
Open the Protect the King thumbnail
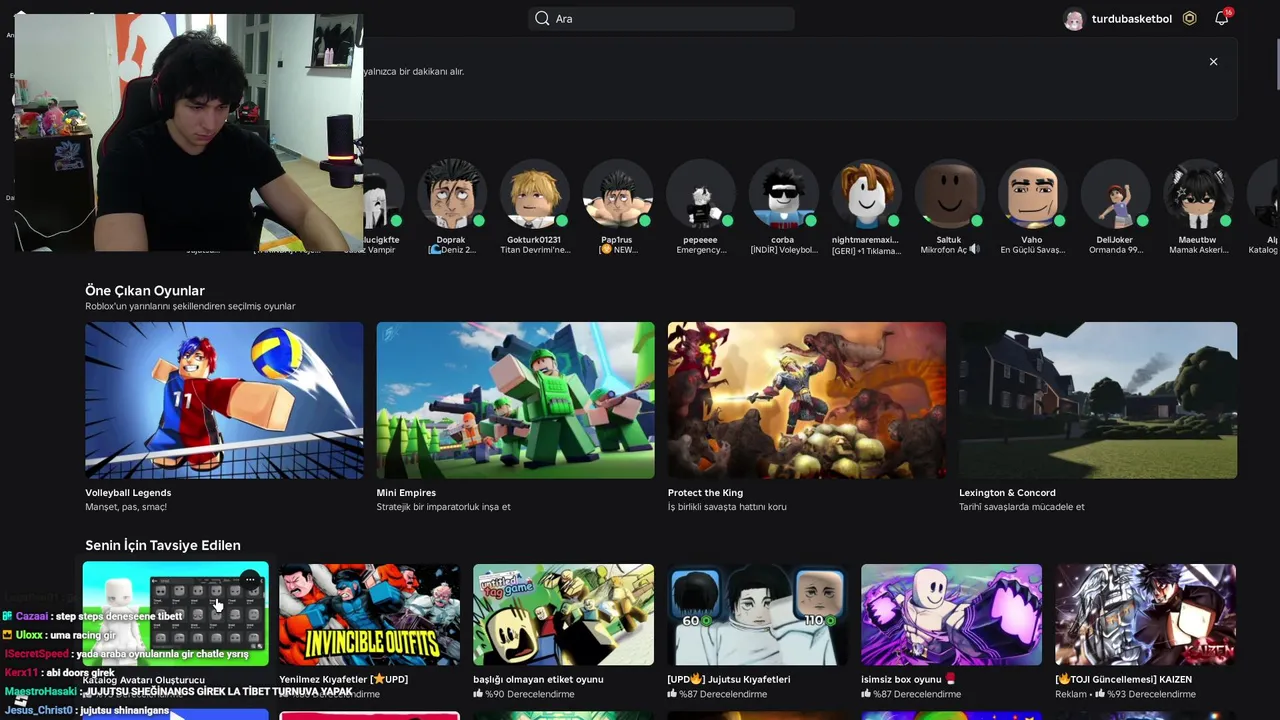point(807,400)
